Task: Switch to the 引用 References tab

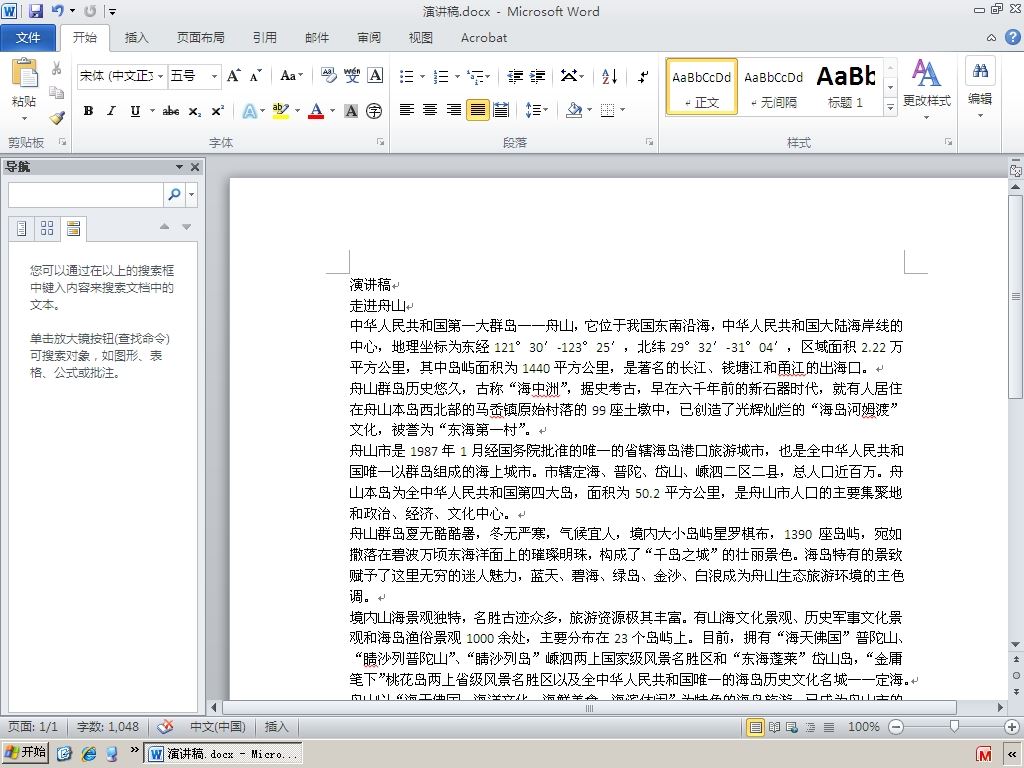Action: coord(264,38)
